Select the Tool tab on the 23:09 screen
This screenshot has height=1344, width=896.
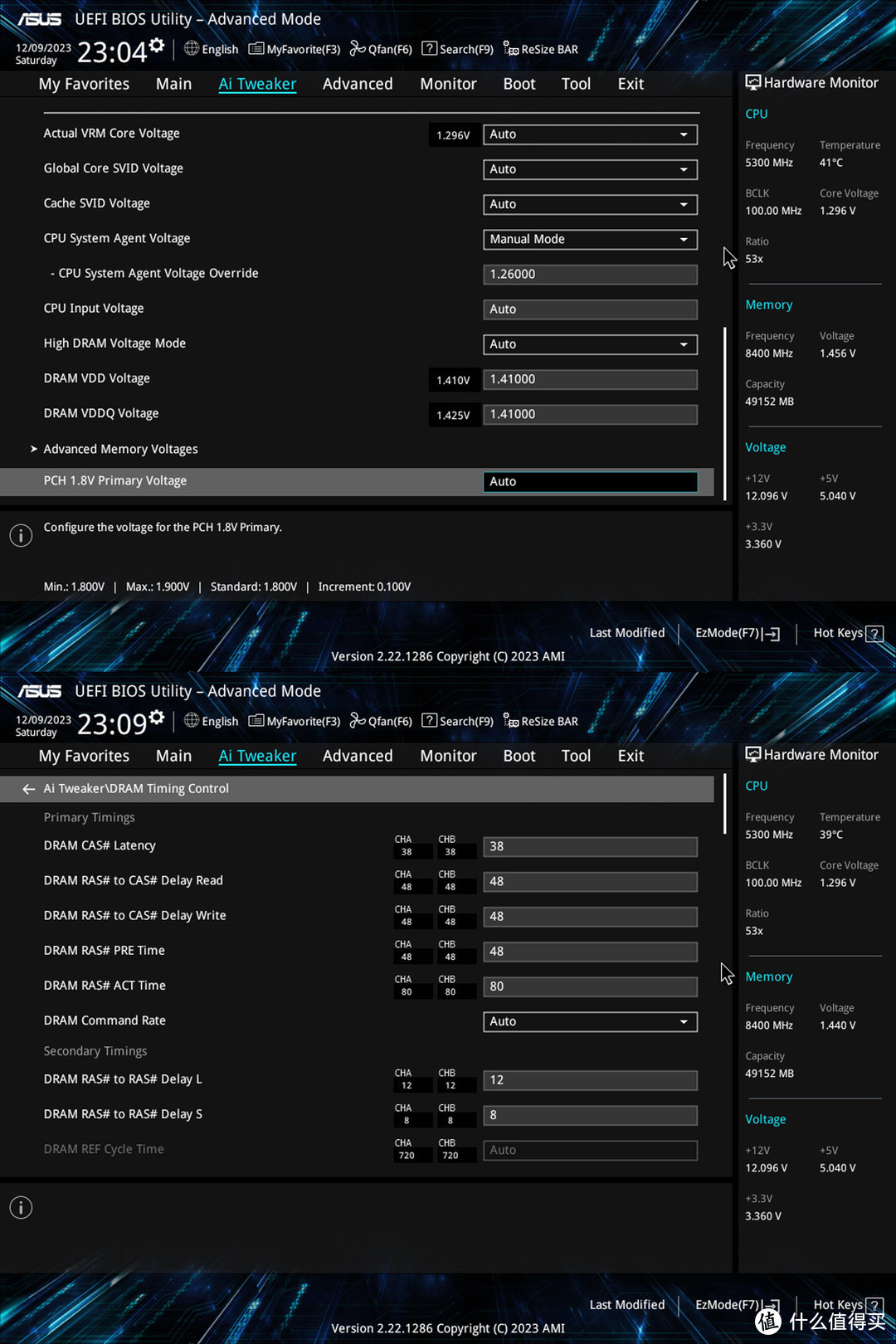pyautogui.click(x=576, y=756)
